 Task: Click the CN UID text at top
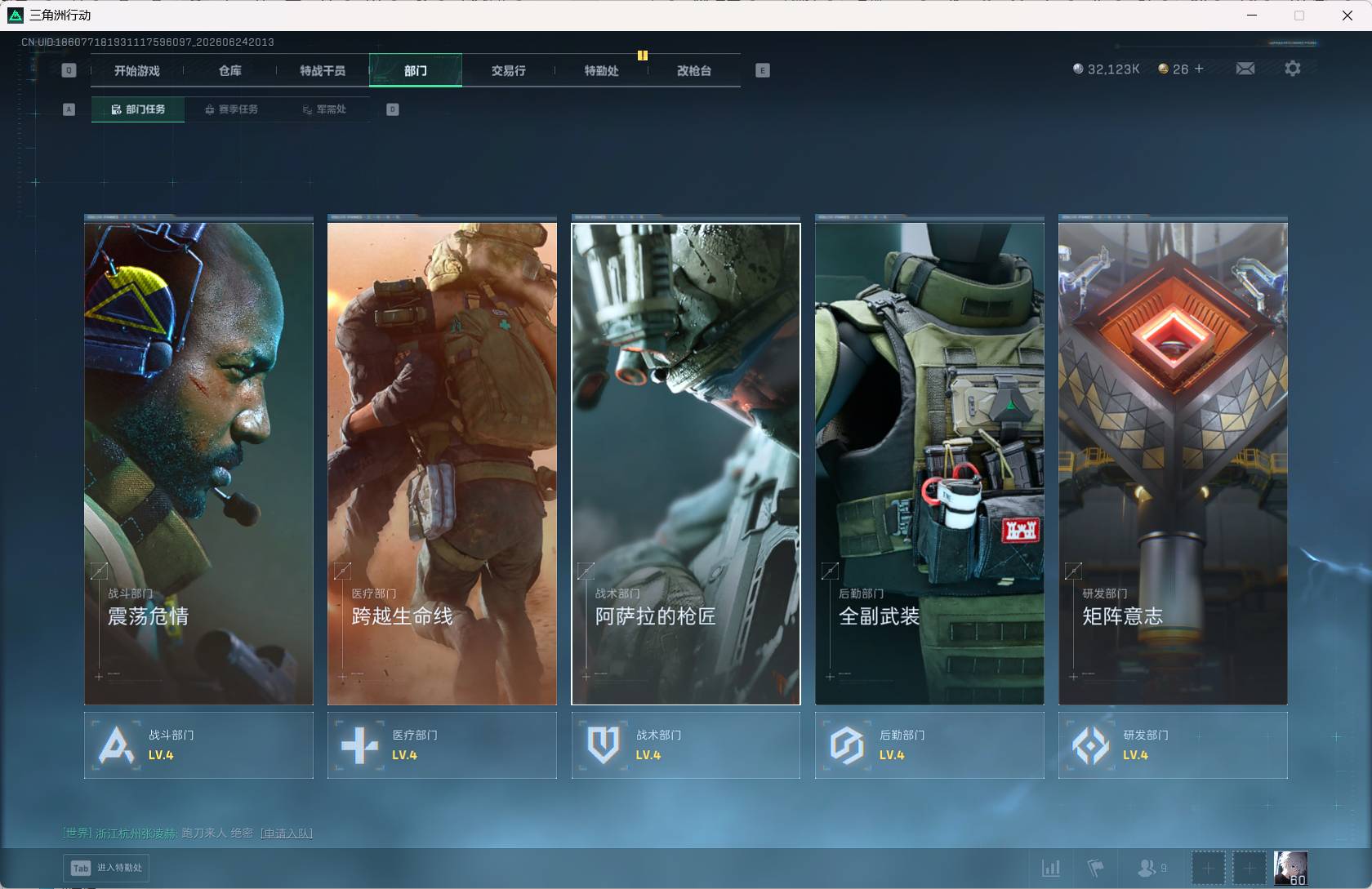click(148, 42)
